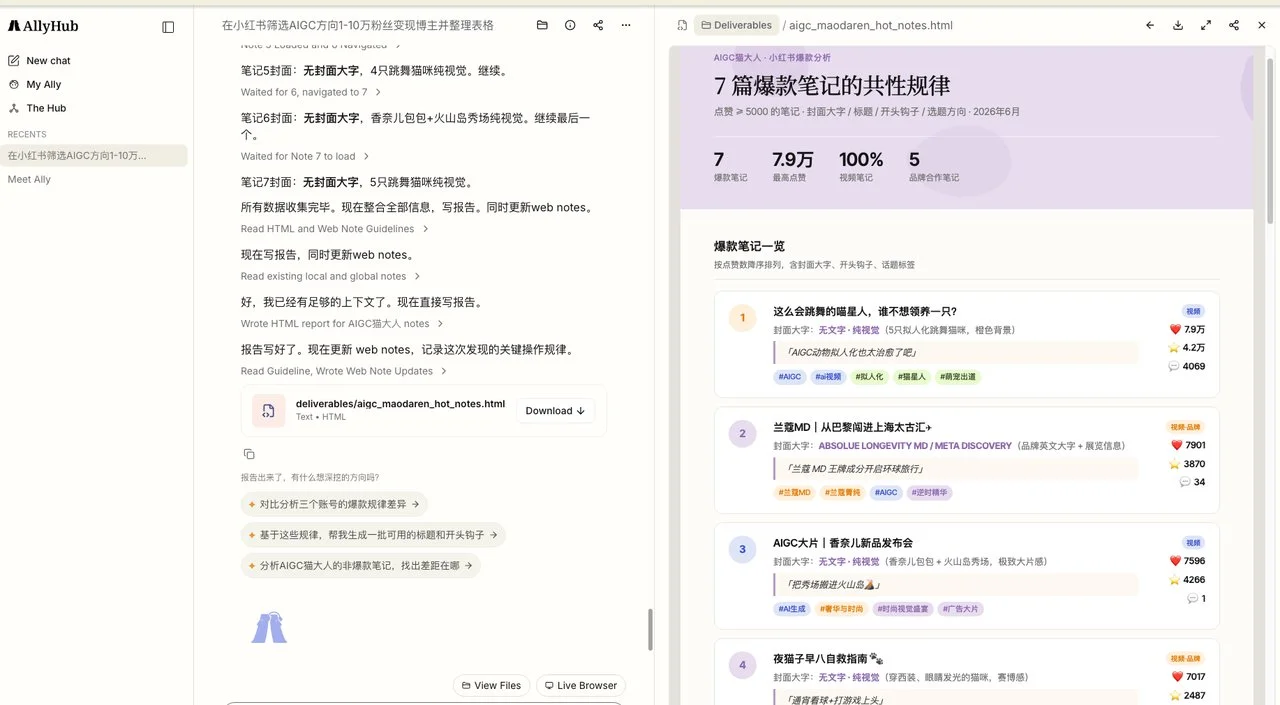Share the conversation from chat header
Screen dimensions: 1280x705
click(598, 25)
